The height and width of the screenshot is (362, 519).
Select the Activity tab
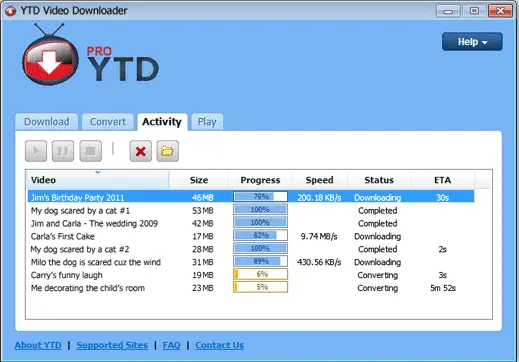tap(162, 122)
